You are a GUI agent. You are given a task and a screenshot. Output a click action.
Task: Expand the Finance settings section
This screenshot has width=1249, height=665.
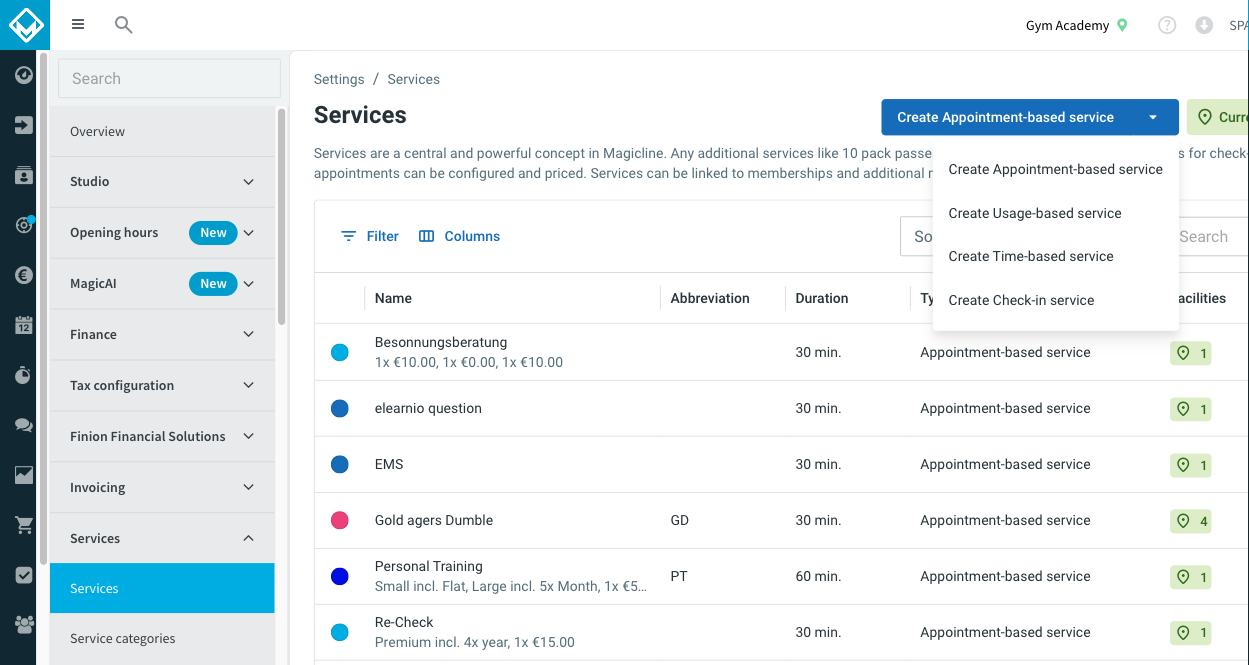(x=162, y=335)
